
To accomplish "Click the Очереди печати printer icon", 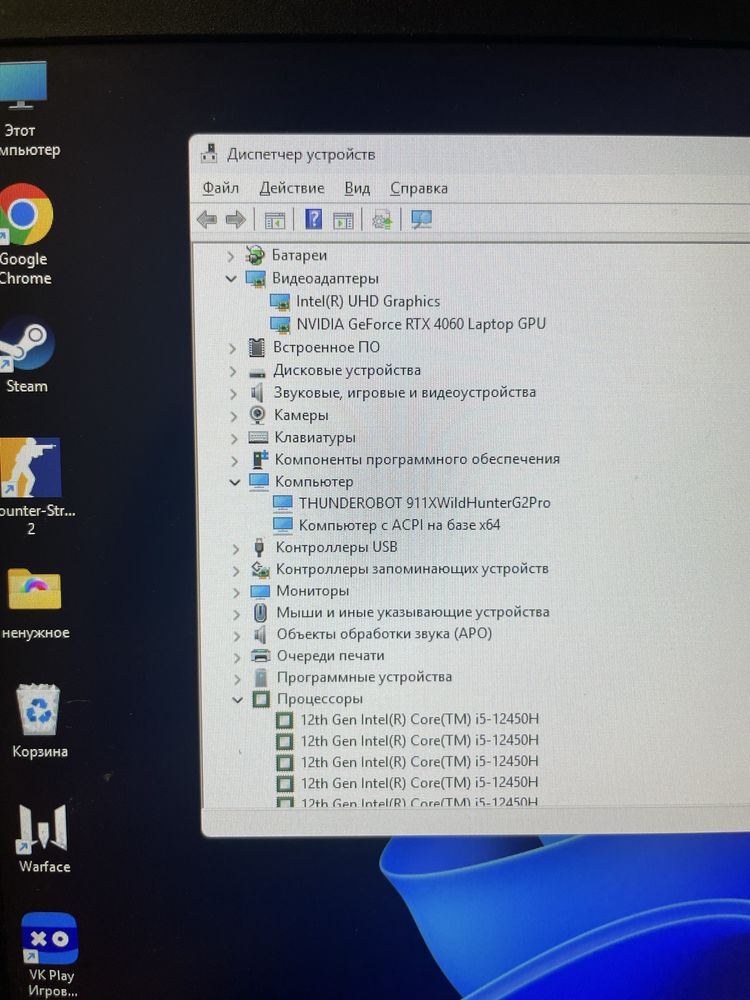I will pyautogui.click(x=260, y=656).
